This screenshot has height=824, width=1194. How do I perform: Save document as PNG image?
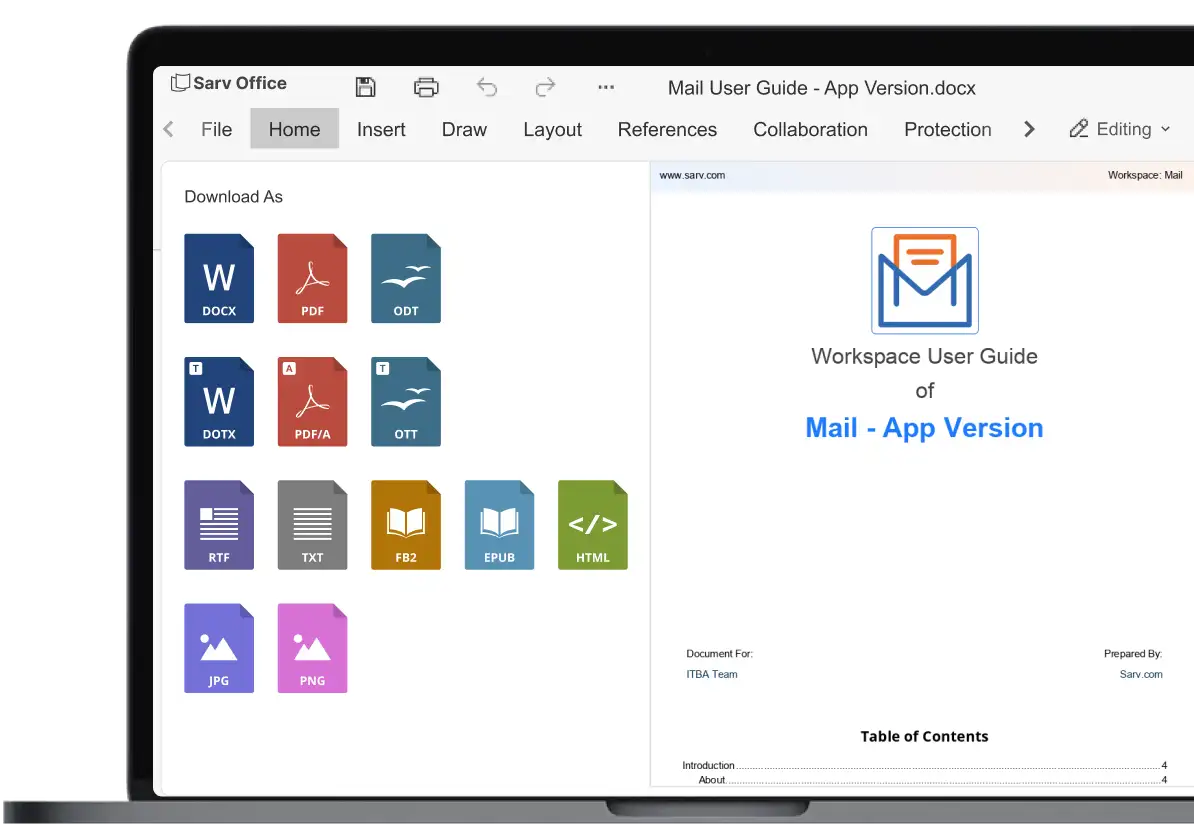312,648
